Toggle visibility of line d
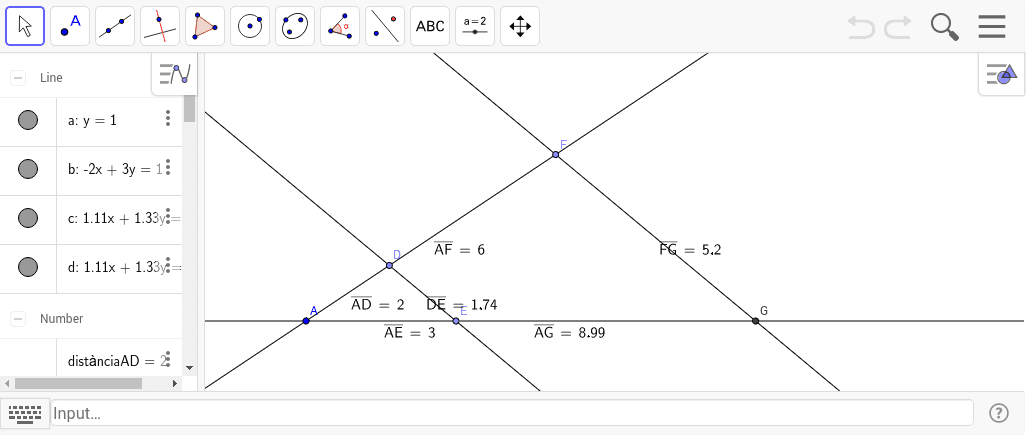 (27, 266)
